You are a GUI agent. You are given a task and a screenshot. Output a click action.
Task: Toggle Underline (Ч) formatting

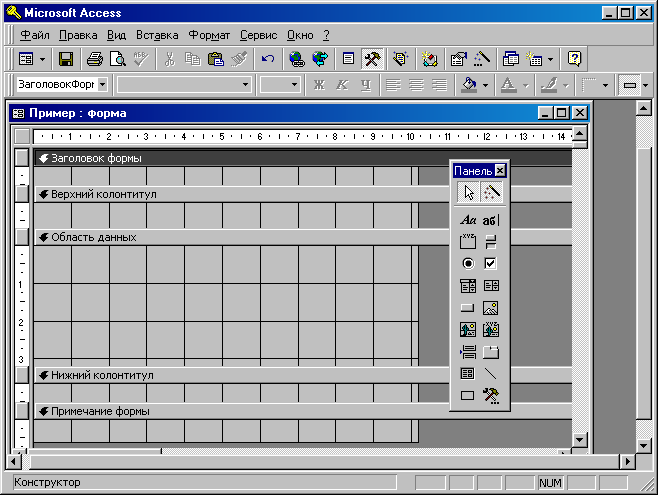point(366,85)
